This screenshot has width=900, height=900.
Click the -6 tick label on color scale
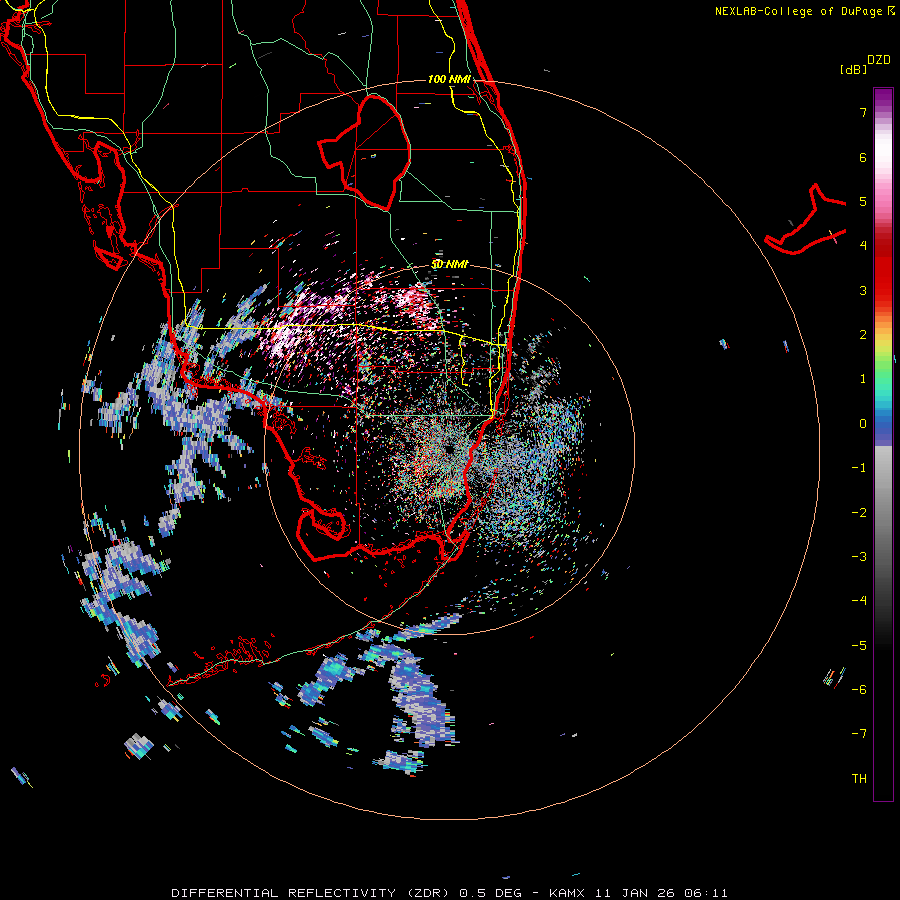(x=859, y=690)
